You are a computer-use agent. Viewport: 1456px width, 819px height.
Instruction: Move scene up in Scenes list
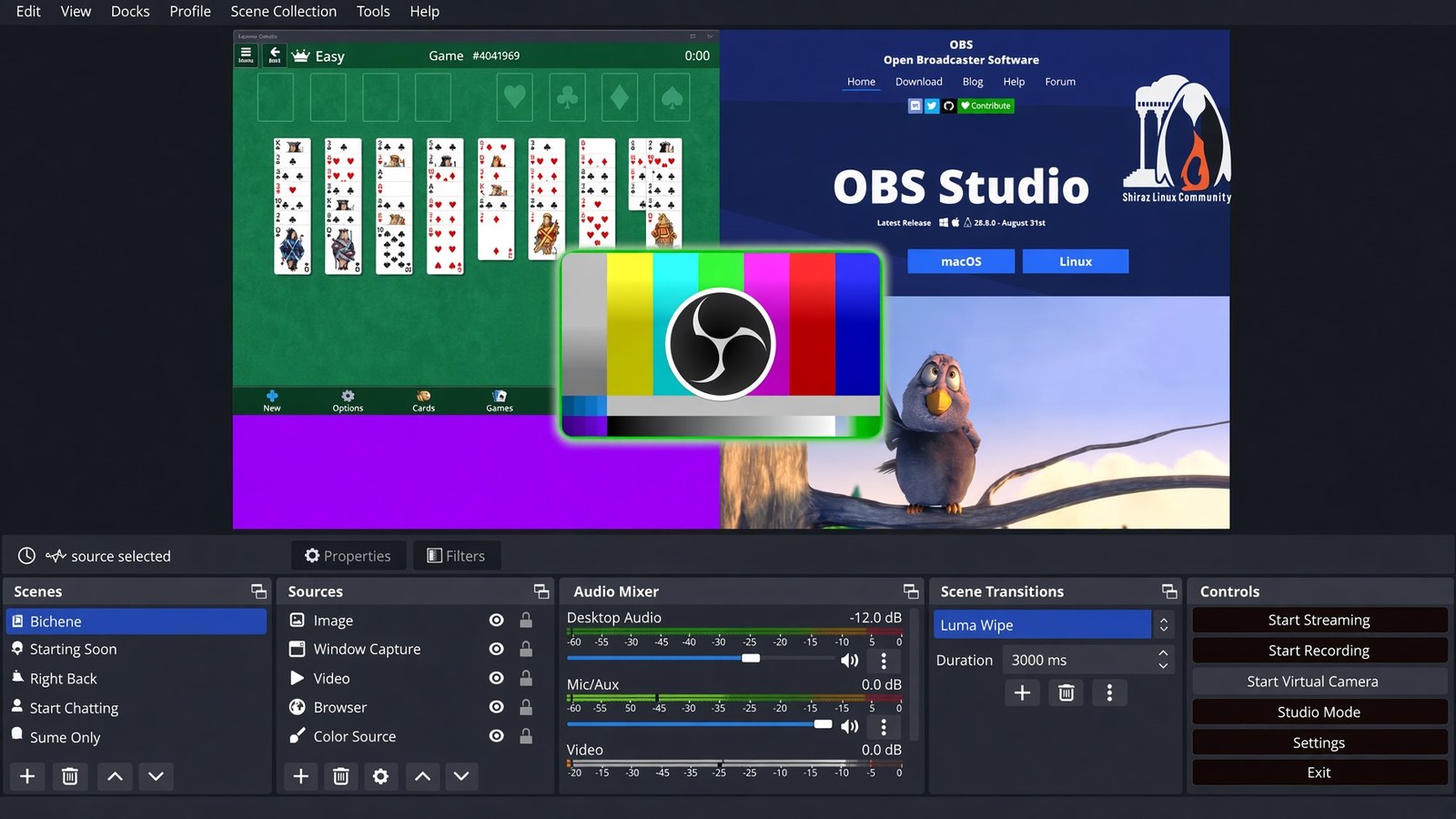click(115, 776)
